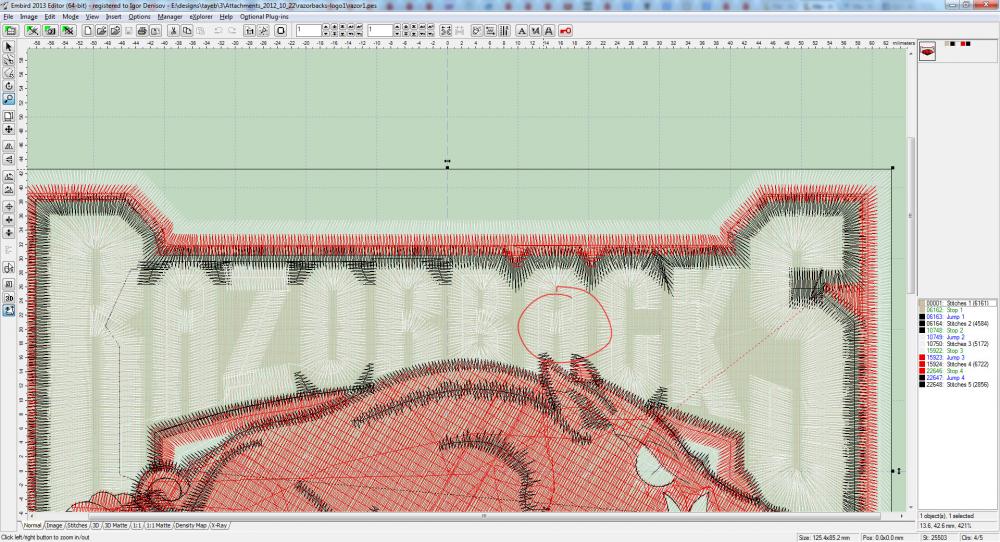Click the Cut scissors icon
The height and width of the screenshot is (542, 1000).
(173, 31)
